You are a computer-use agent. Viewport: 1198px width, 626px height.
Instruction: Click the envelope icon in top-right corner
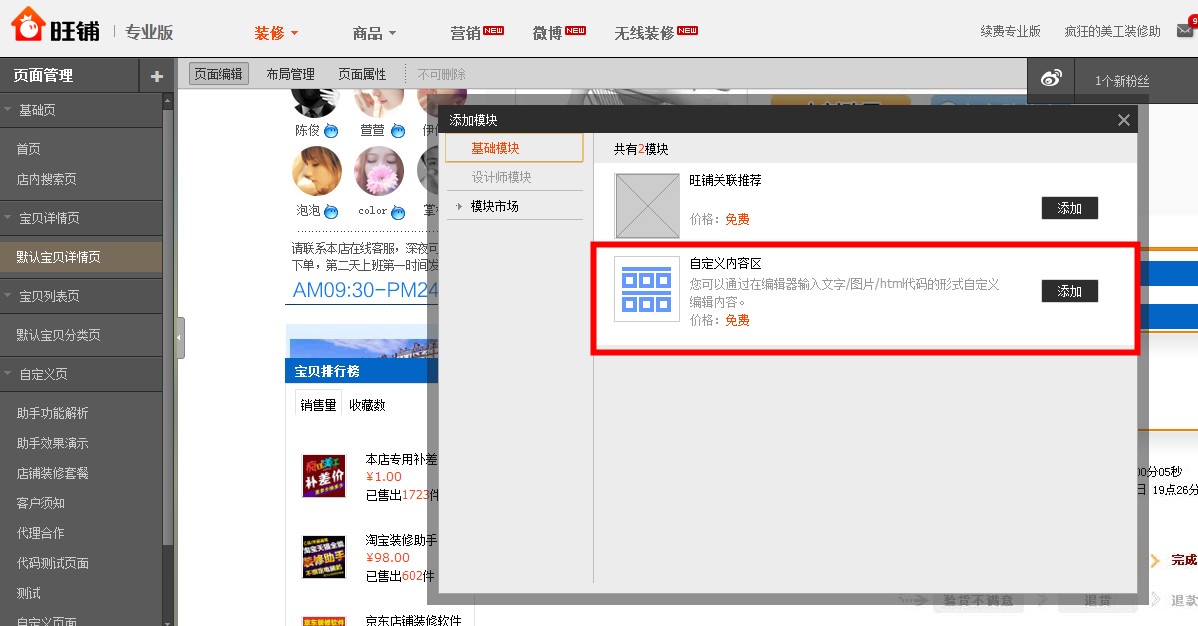click(1184, 30)
